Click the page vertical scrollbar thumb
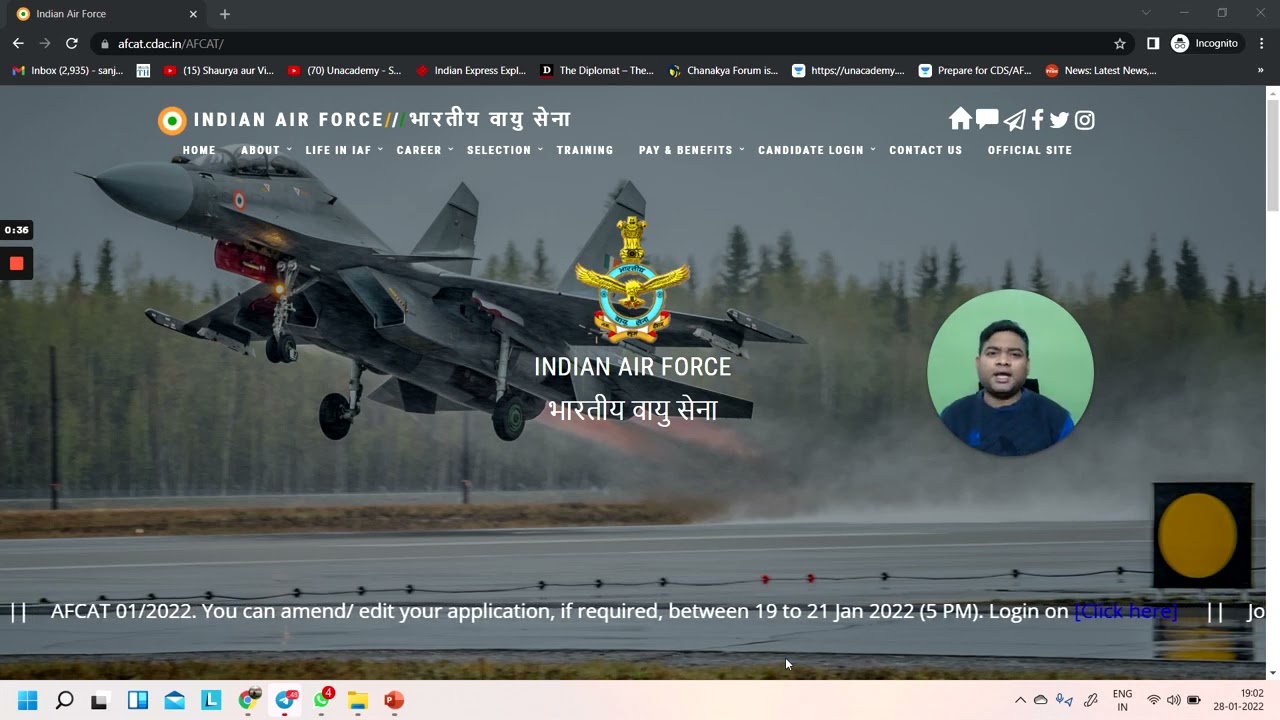 [1272, 155]
